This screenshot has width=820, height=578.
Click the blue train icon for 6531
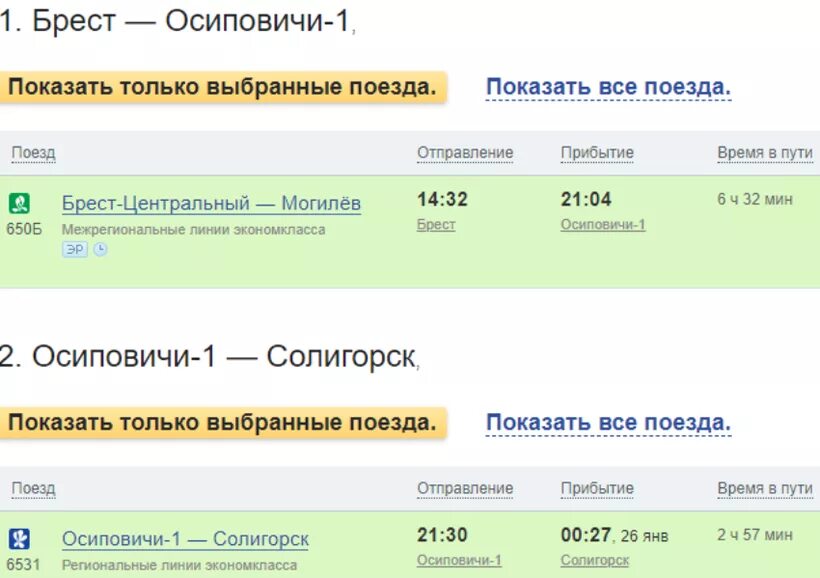coord(19,539)
